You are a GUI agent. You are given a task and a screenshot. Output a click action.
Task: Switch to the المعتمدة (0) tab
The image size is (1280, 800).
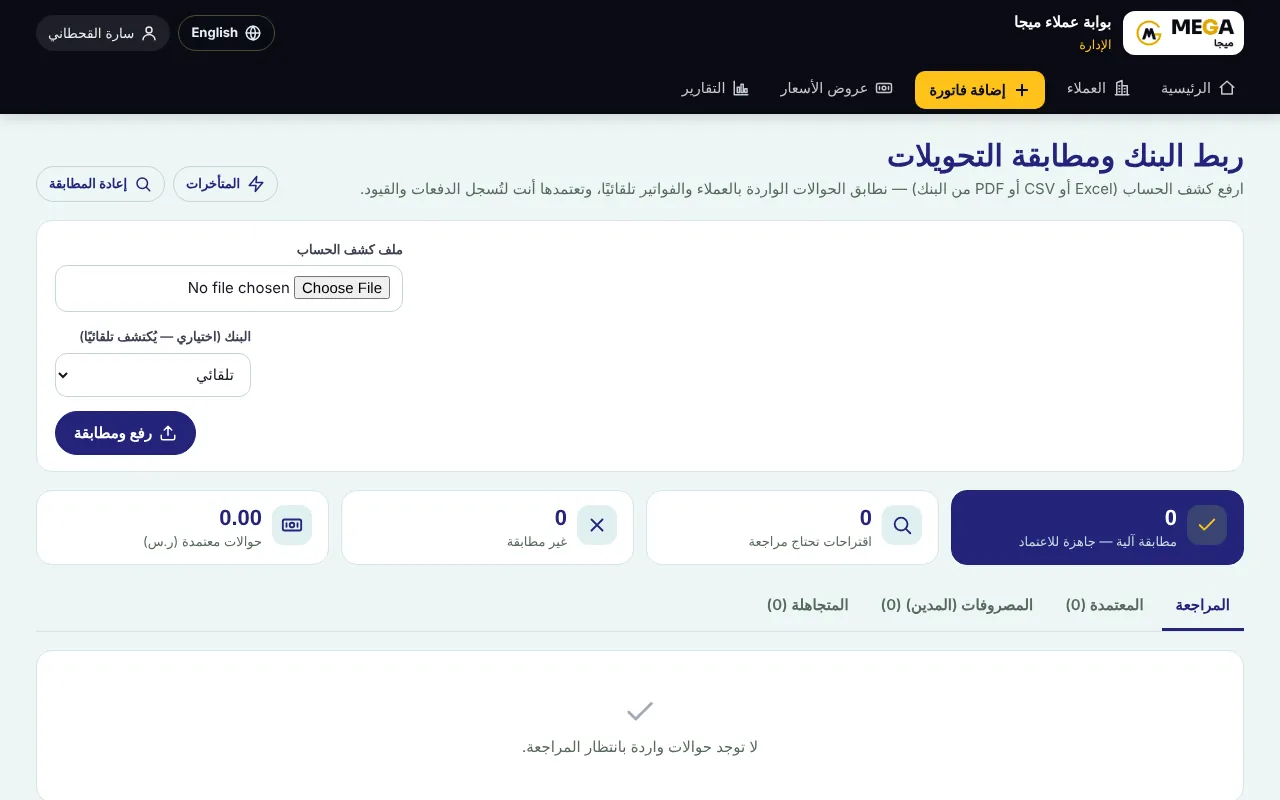point(1104,605)
